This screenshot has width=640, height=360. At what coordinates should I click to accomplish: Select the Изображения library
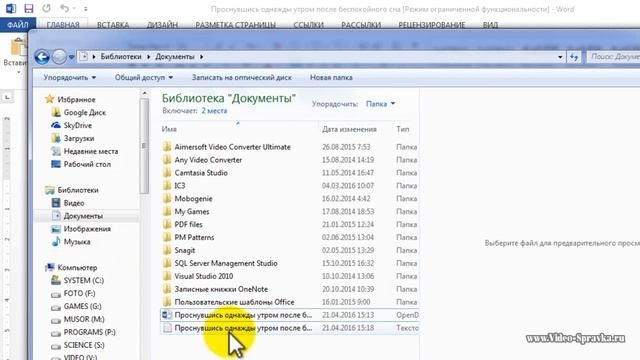(x=87, y=229)
